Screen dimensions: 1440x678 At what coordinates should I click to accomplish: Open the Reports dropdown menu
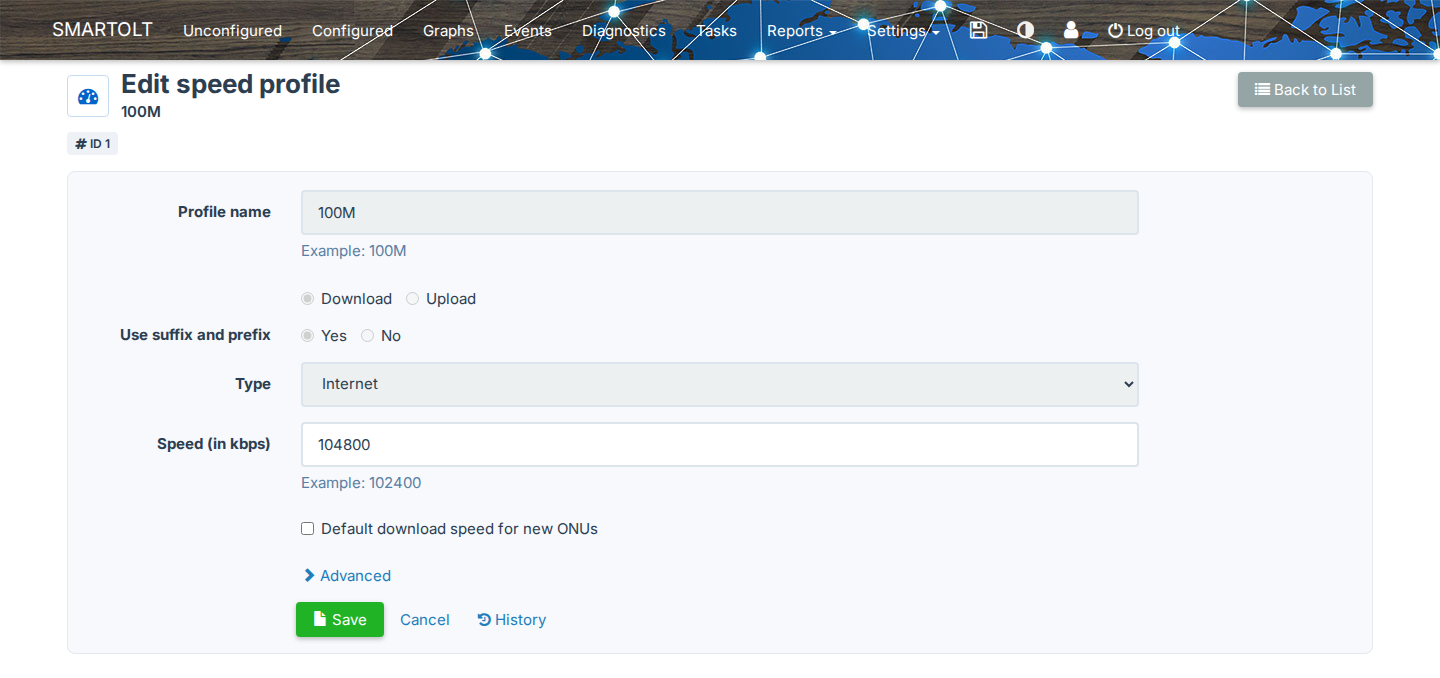[x=801, y=31]
